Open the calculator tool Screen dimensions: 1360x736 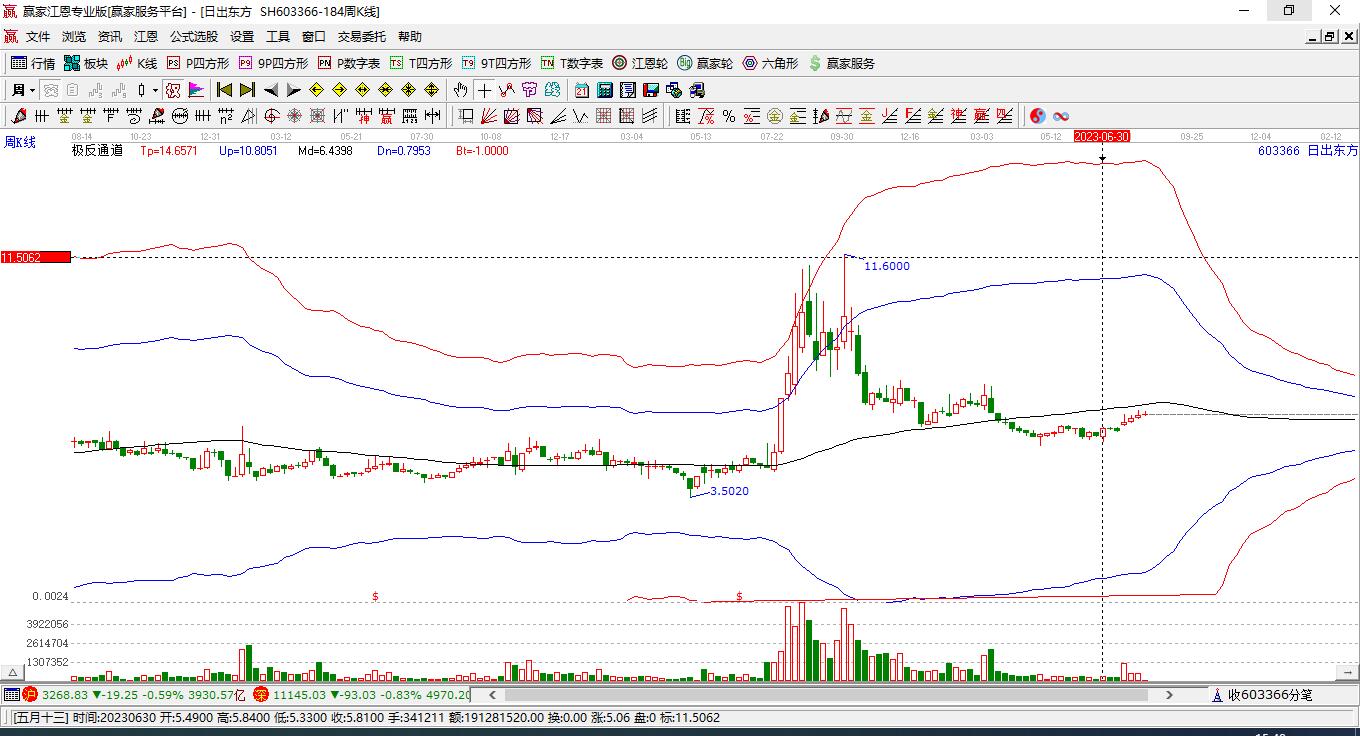(x=604, y=90)
